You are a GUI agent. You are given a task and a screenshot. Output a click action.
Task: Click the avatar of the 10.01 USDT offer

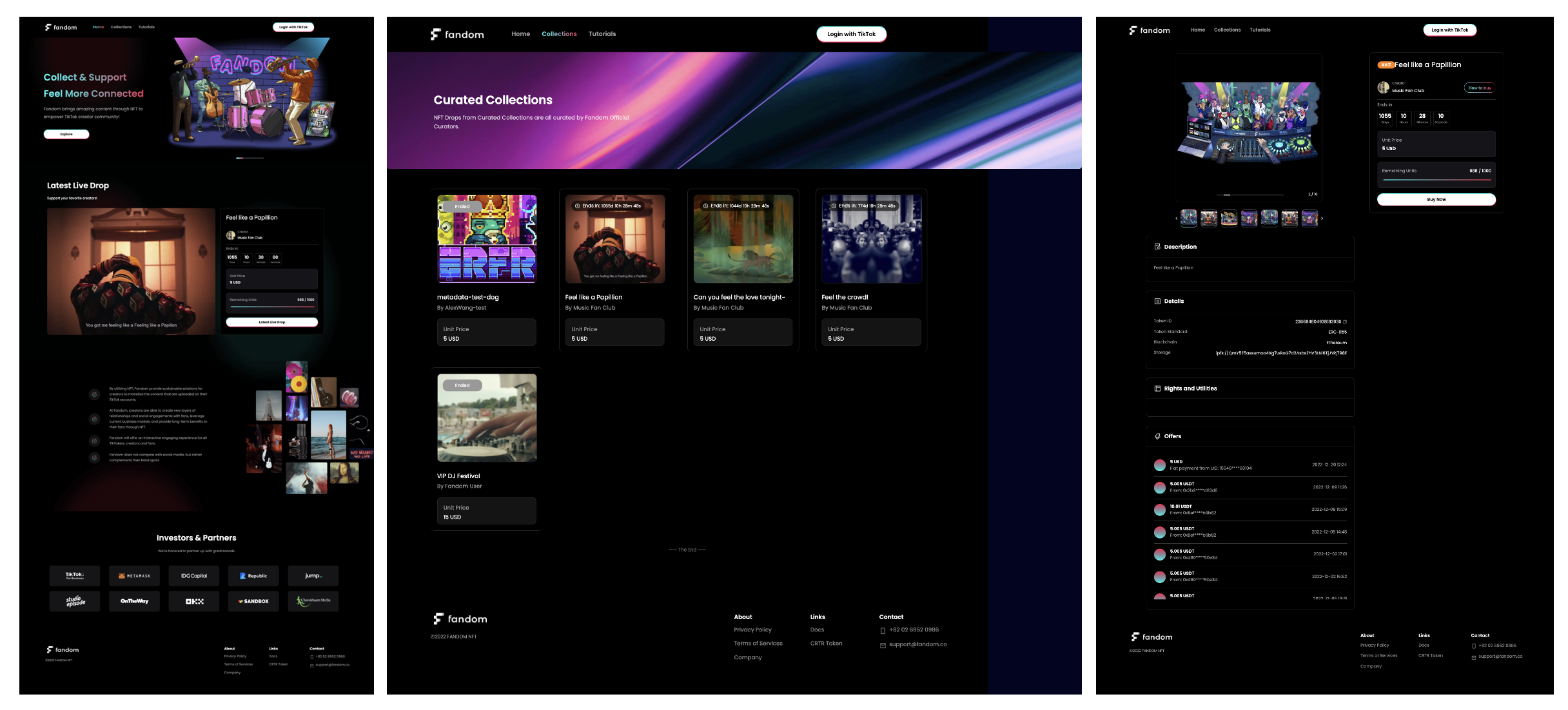point(1160,510)
